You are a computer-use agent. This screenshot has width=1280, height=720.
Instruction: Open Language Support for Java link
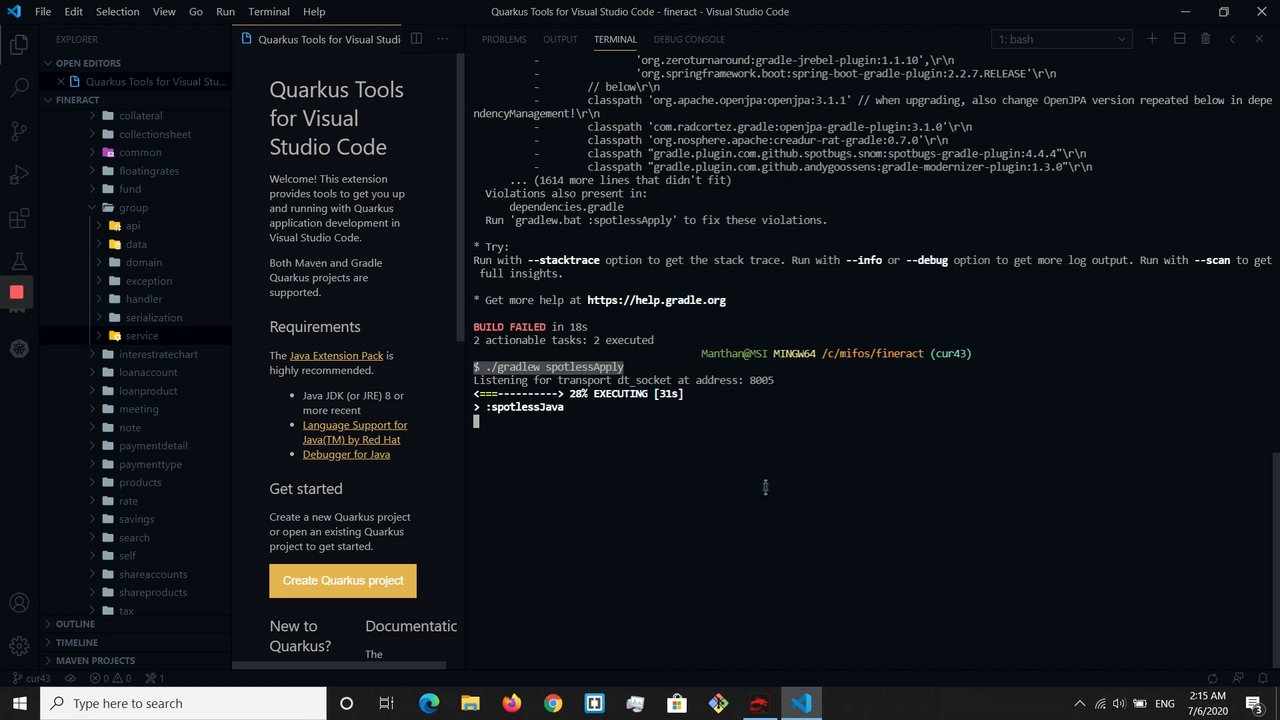click(355, 432)
